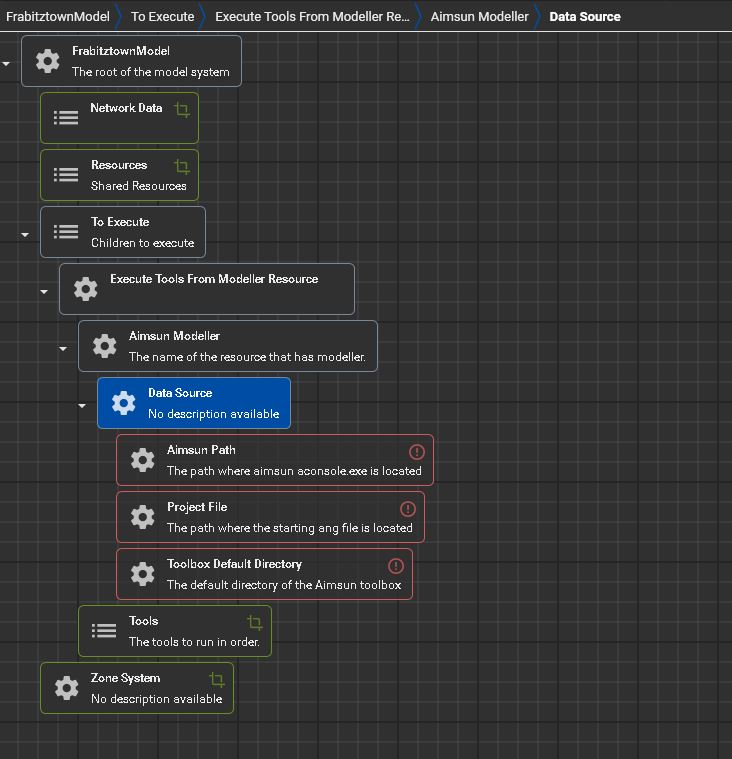Select the 'Shared Resources' description text
This screenshot has height=759, width=732.
click(138, 186)
